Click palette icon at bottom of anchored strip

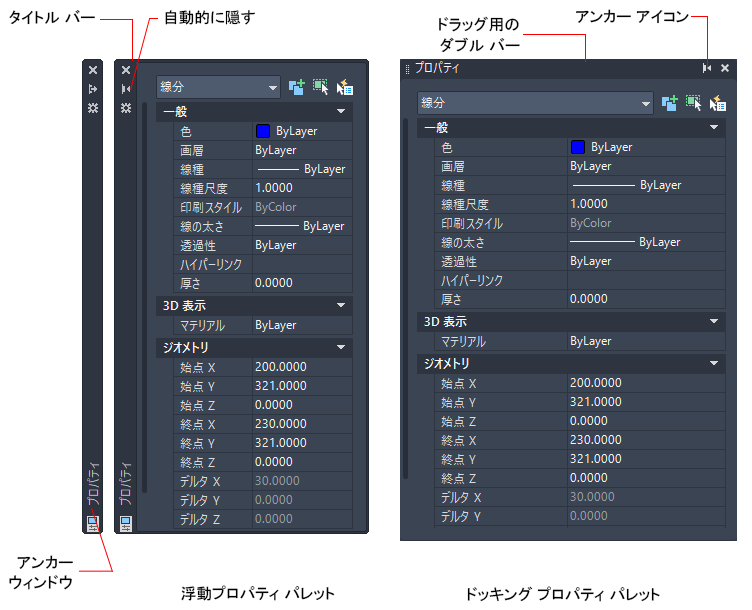pos(93,524)
